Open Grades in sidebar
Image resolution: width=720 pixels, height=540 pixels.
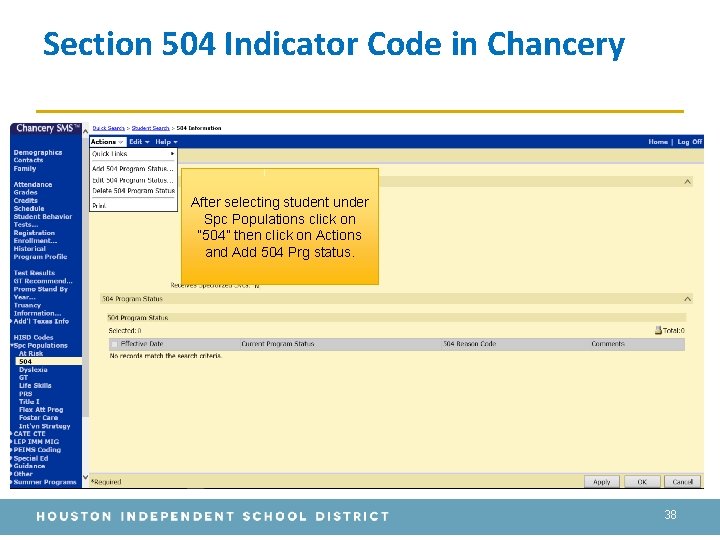click(x=25, y=192)
